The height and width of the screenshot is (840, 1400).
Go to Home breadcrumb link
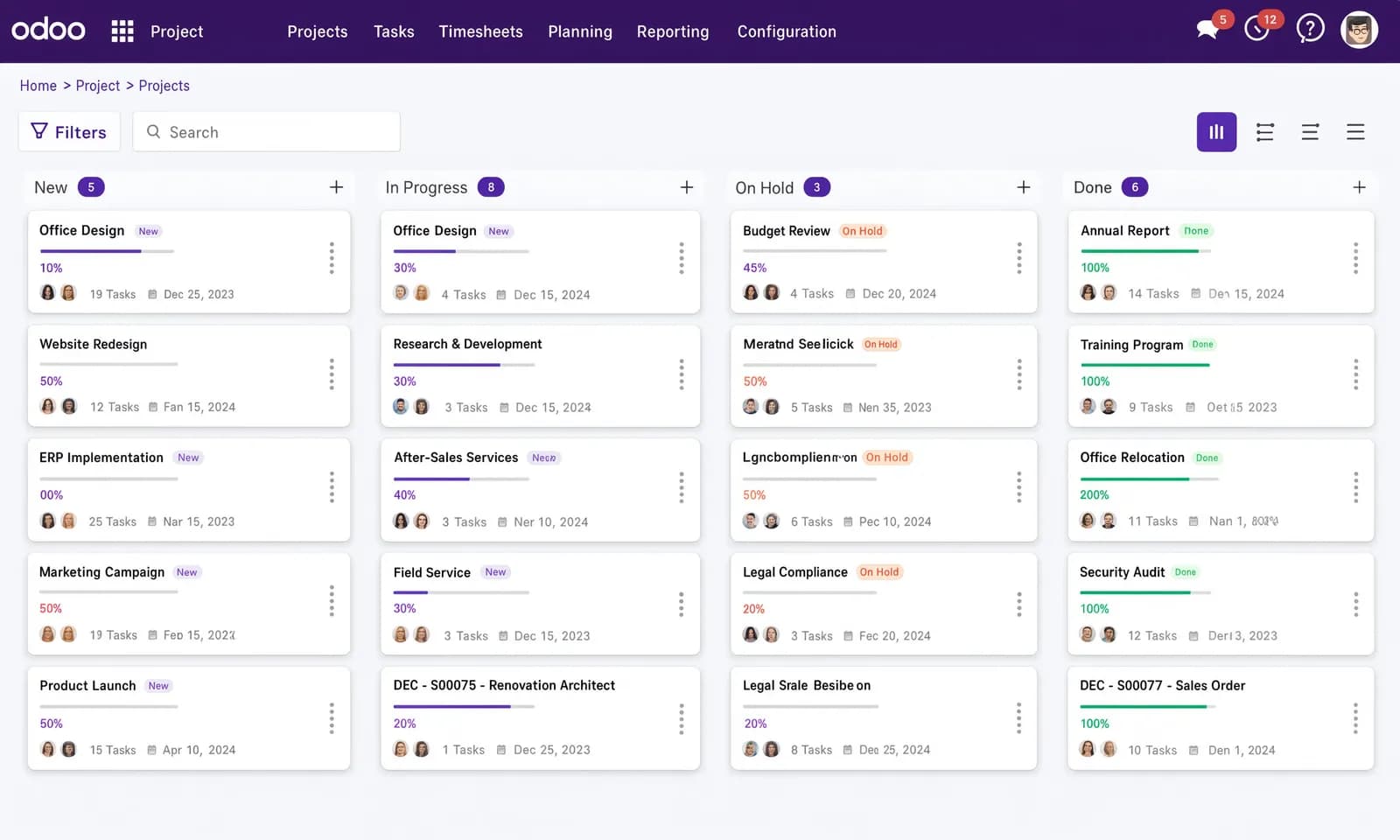point(38,86)
